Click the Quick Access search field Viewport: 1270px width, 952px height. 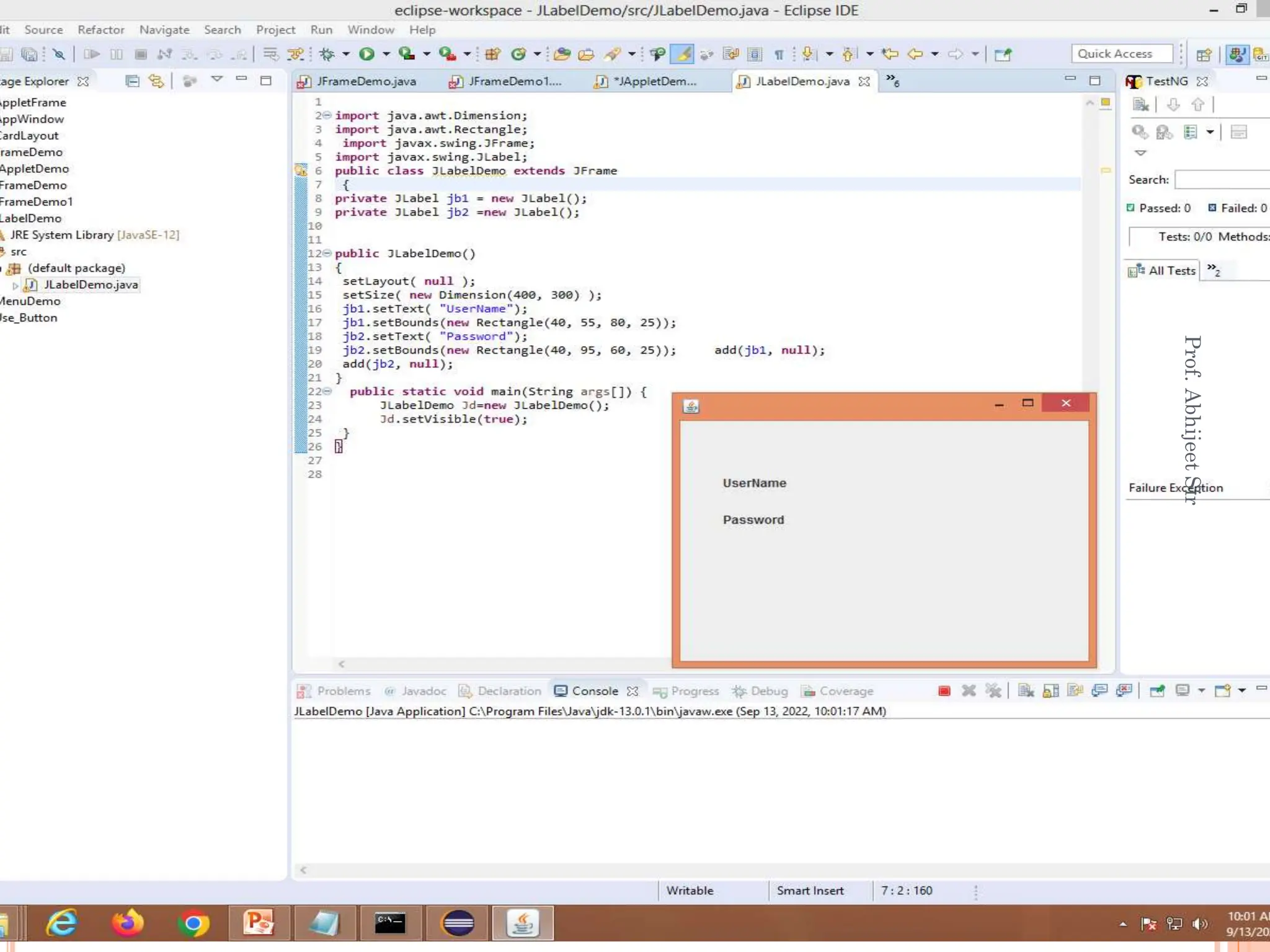[1122, 54]
